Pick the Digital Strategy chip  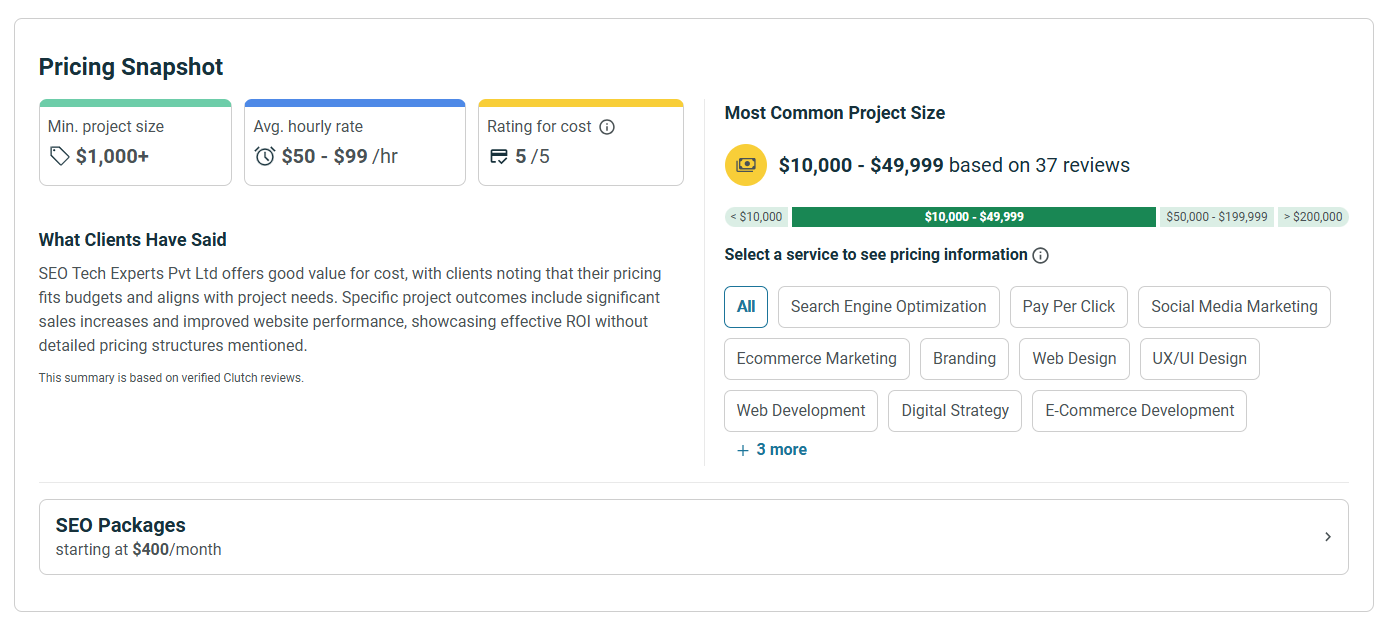(x=955, y=411)
